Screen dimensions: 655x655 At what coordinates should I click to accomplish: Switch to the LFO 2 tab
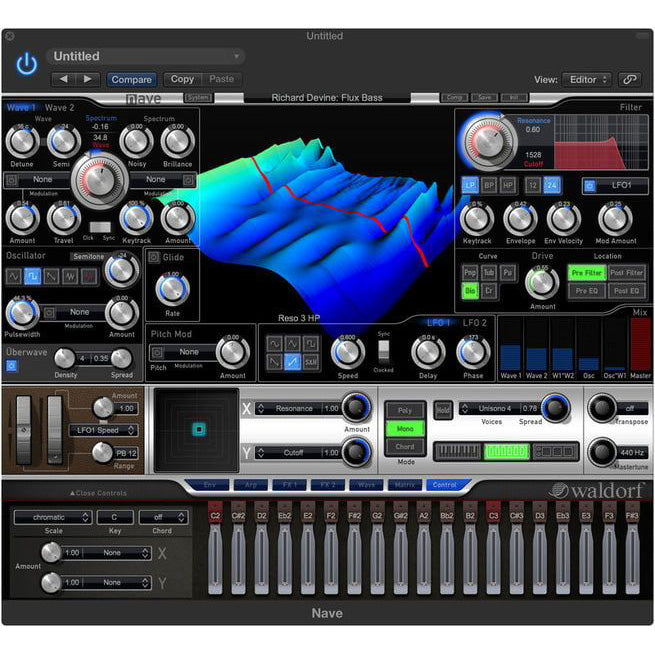coord(475,322)
